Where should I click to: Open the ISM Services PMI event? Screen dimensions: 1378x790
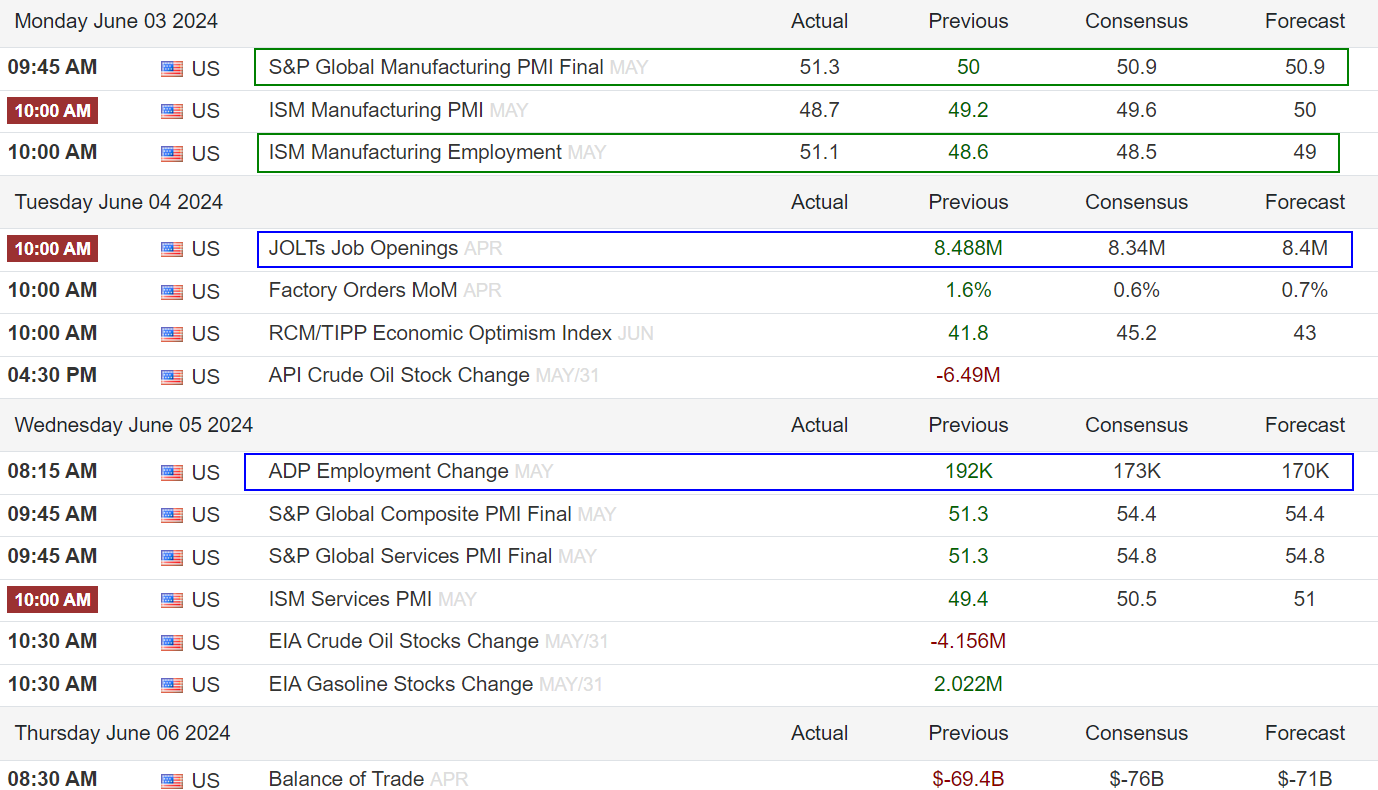[350, 599]
